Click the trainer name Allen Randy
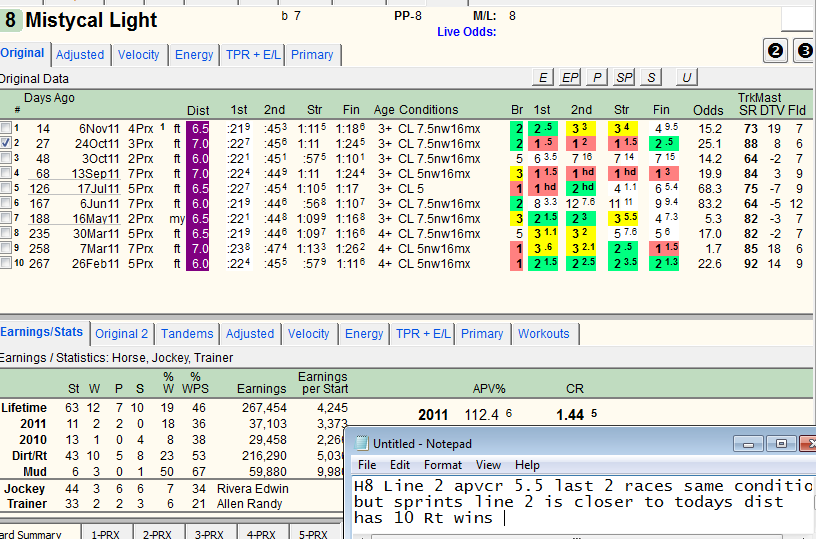 [x=250, y=504]
